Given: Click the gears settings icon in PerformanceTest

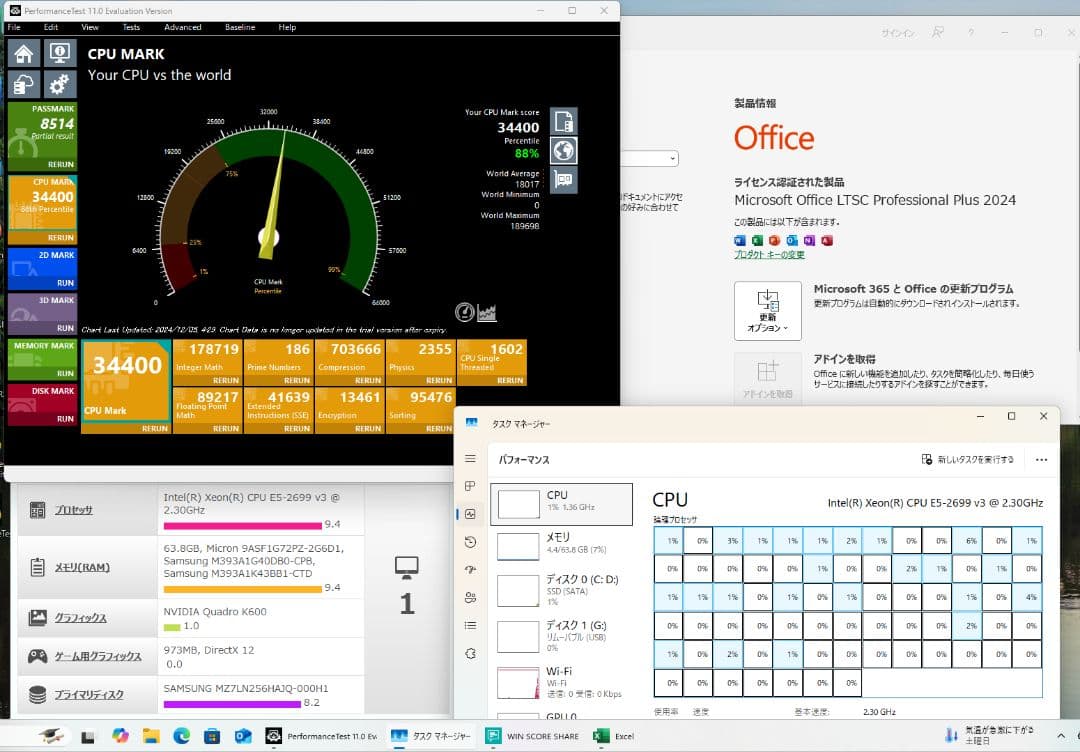Looking at the screenshot, I should (x=60, y=84).
